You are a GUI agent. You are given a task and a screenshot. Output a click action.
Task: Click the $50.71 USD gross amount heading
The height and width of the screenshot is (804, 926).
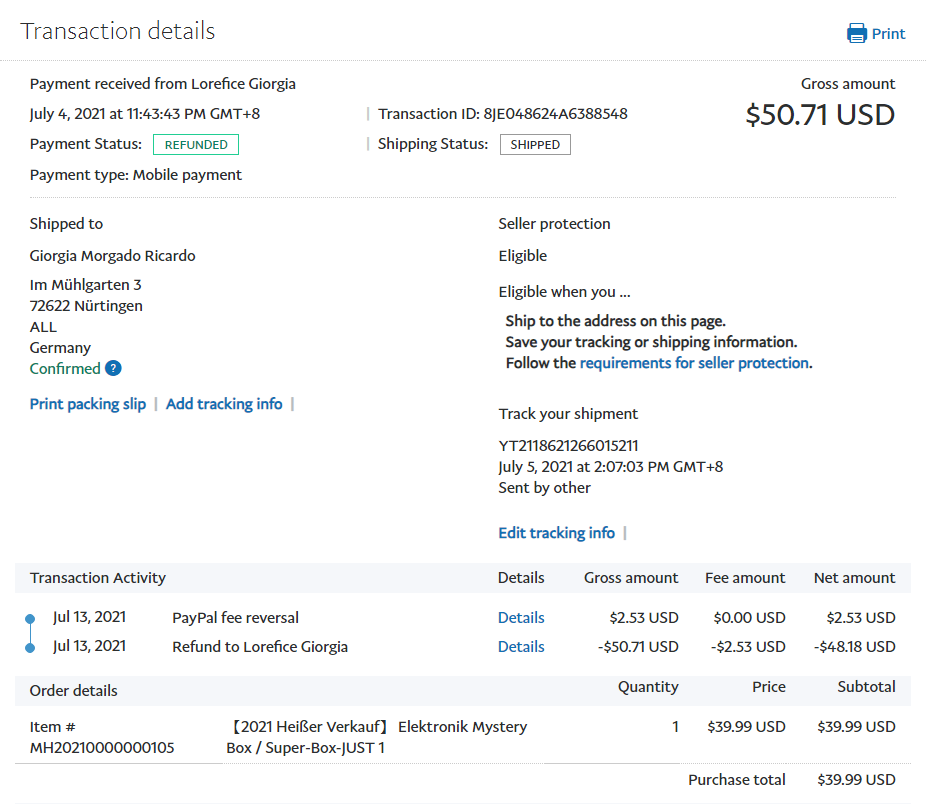coord(820,115)
